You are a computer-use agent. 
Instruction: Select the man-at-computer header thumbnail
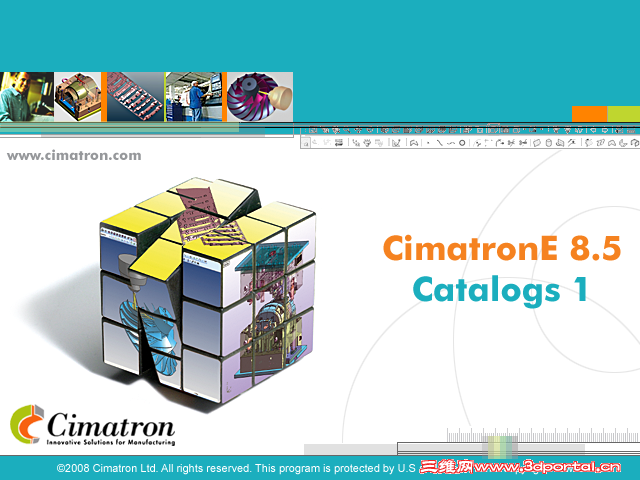pyautogui.click(x=27, y=97)
